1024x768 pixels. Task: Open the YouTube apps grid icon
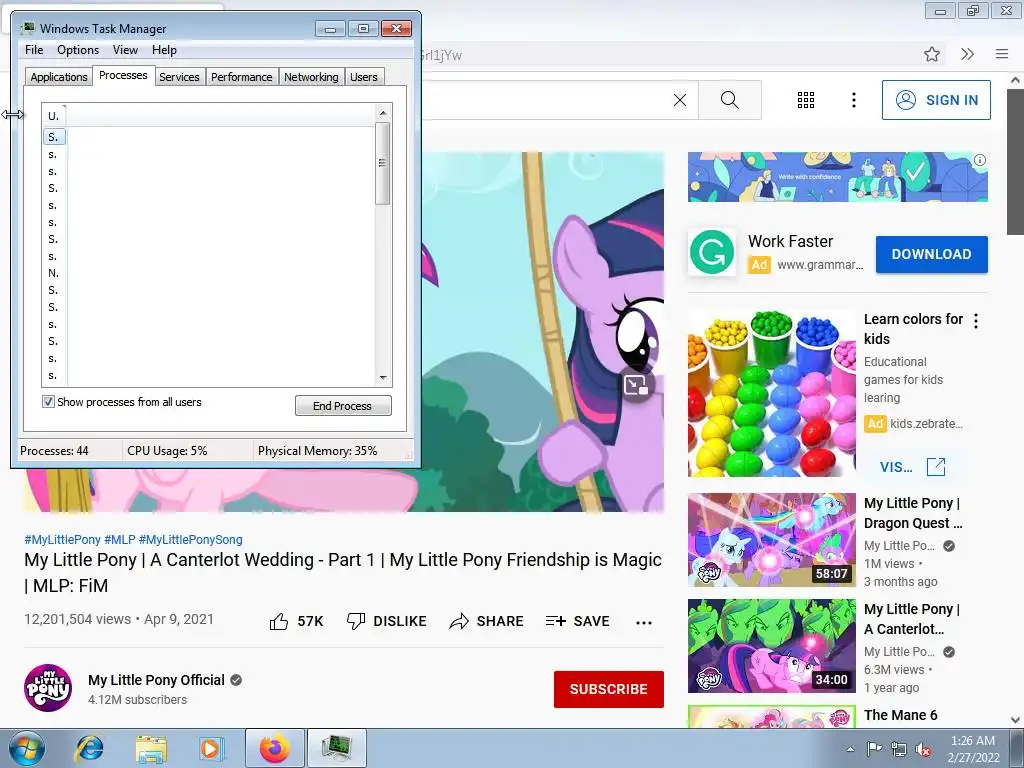coord(806,100)
